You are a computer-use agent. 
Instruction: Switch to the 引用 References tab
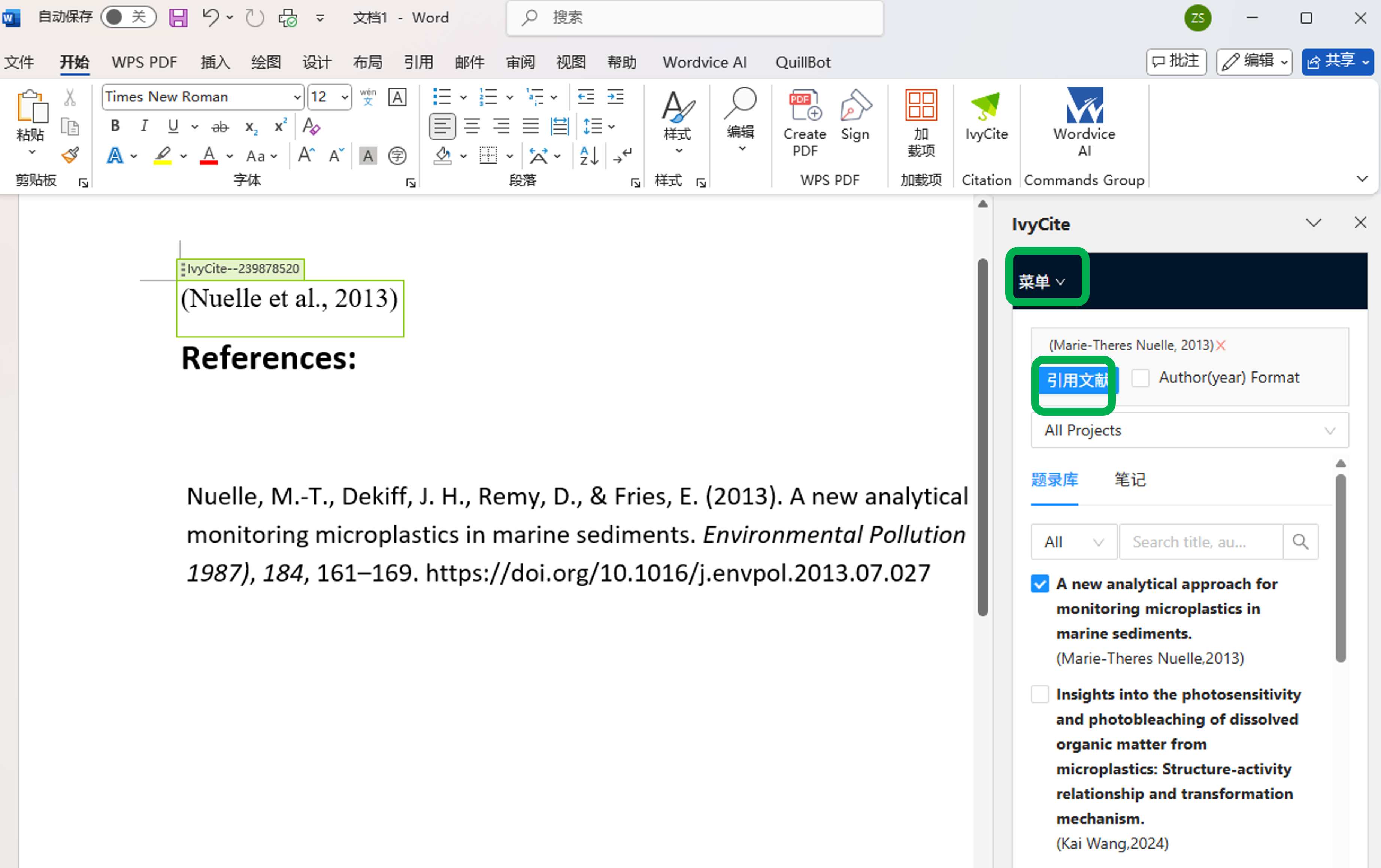click(418, 62)
